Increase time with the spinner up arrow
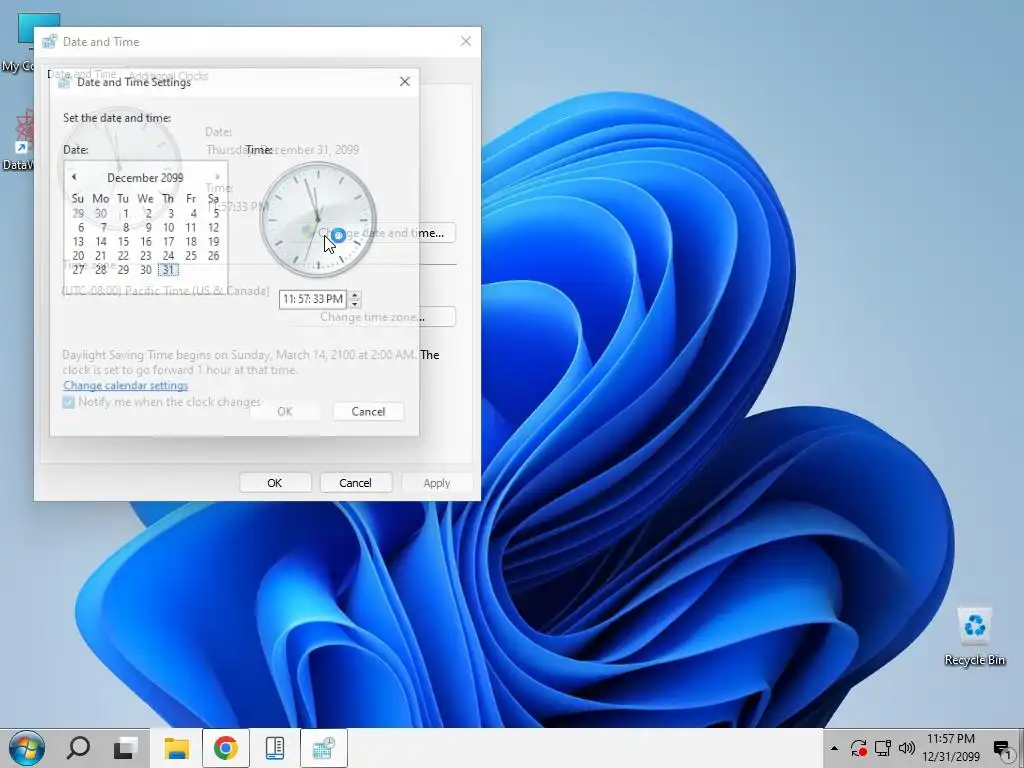This screenshot has width=1024, height=768. (x=355, y=295)
